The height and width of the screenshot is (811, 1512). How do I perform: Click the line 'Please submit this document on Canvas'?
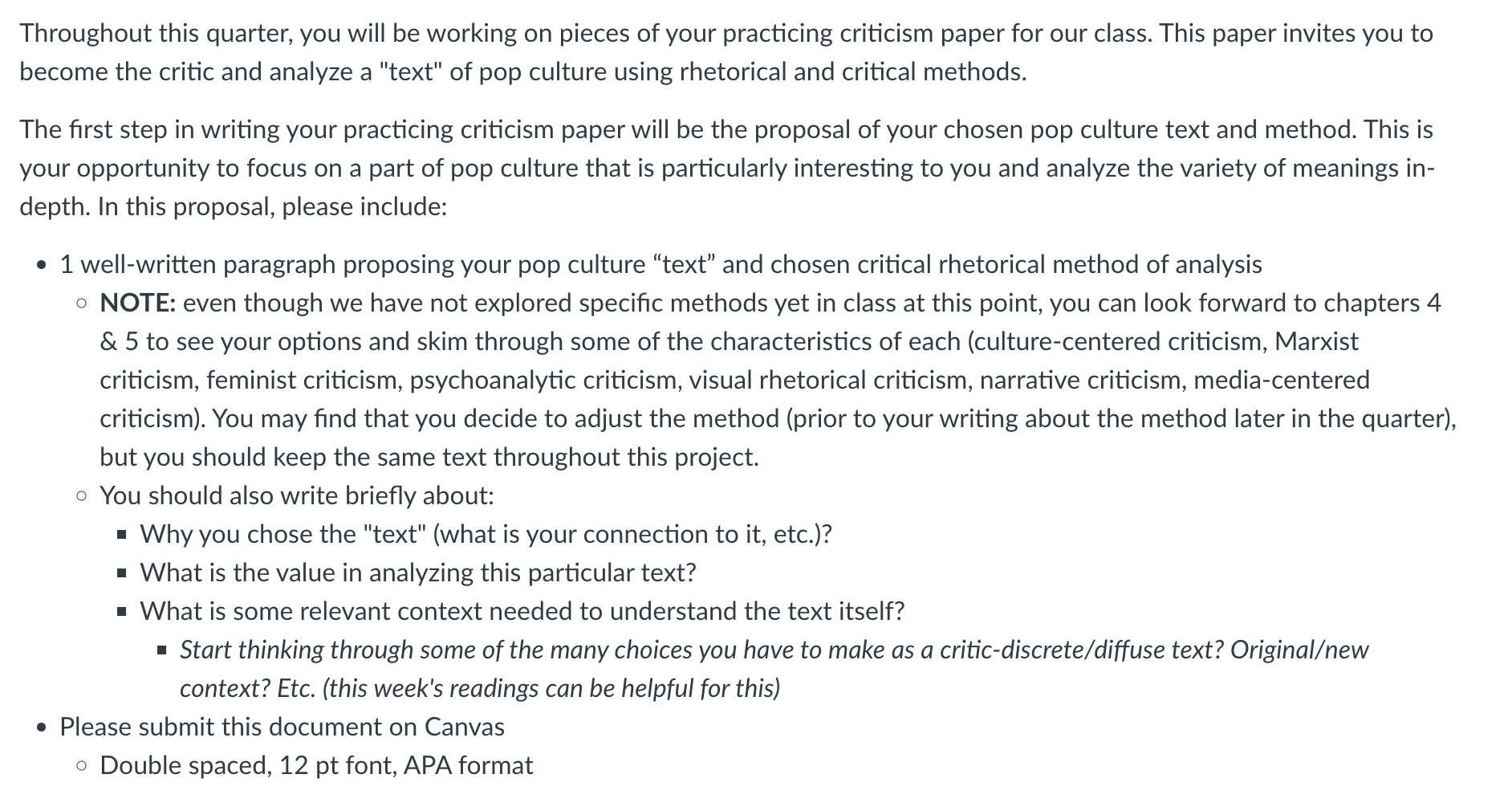pos(282,727)
